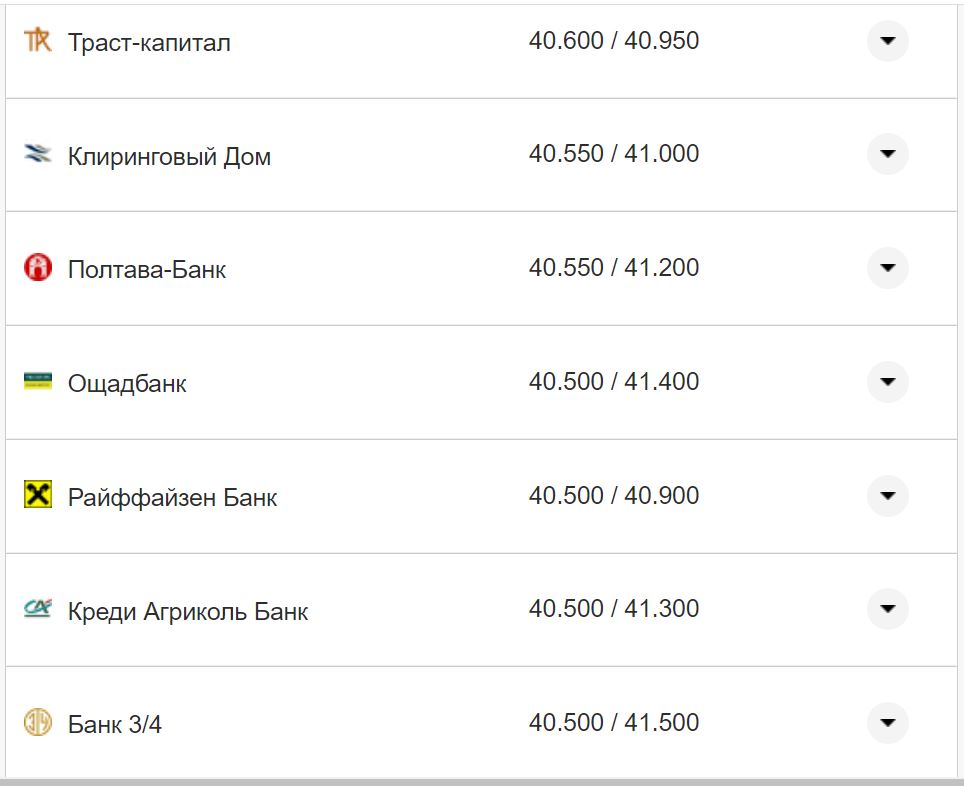This screenshot has width=964, height=786.
Task: Open Ощадбанк exchange rate details
Action: tap(887, 381)
